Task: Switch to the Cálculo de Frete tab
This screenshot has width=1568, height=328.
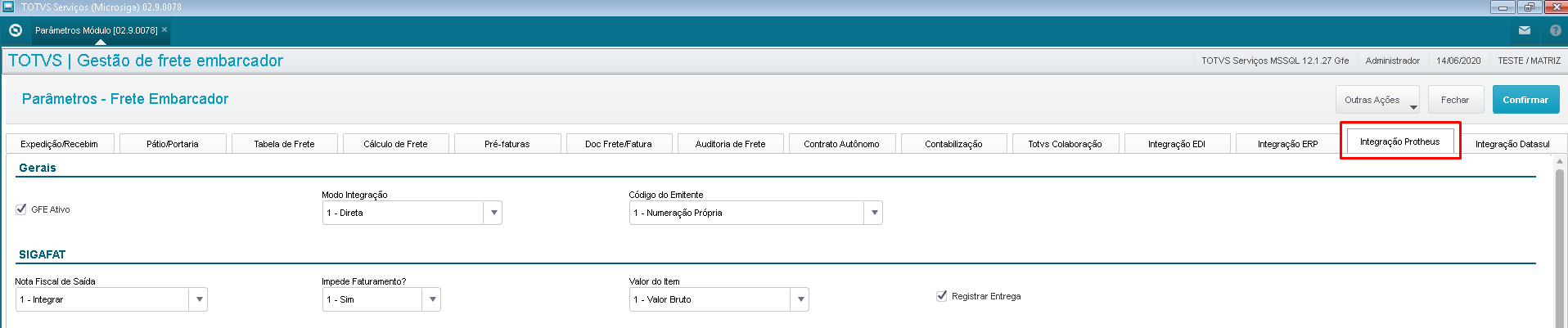Action: (x=395, y=144)
